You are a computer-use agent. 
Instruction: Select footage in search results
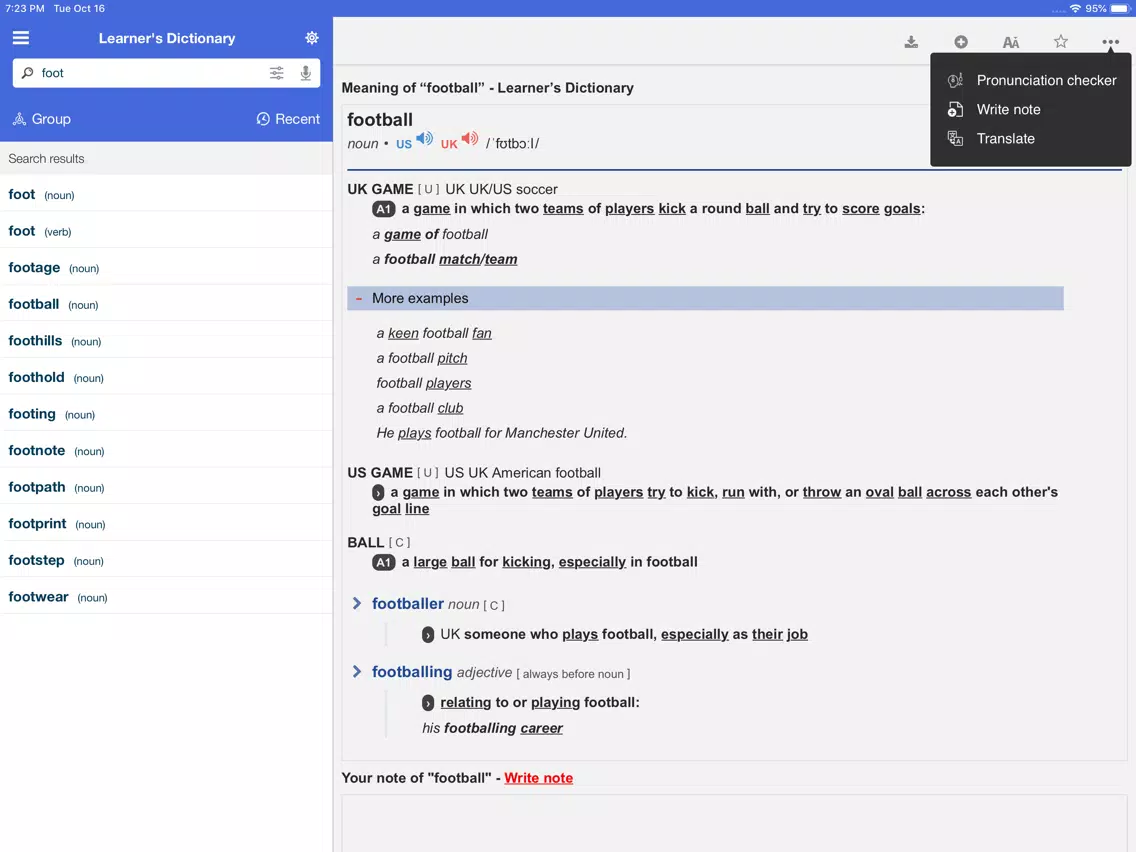167,267
